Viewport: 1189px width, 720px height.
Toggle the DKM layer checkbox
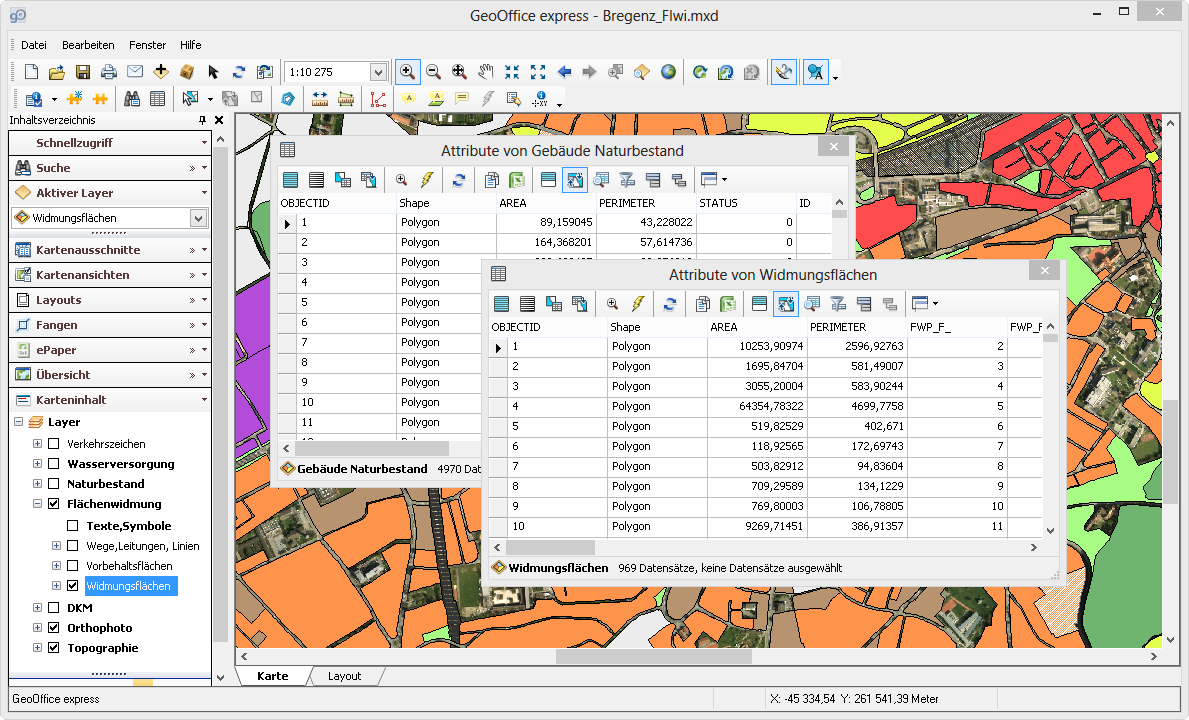pyautogui.click(x=54, y=608)
